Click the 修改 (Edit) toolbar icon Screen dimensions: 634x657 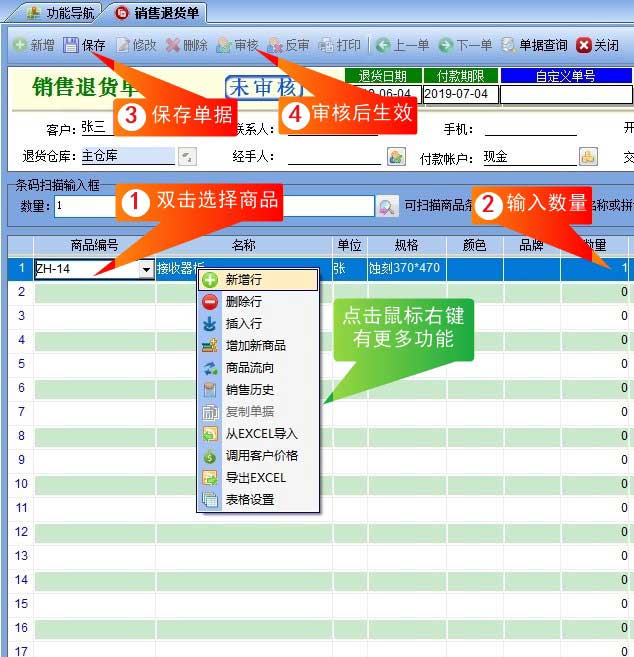[x=122, y=45]
